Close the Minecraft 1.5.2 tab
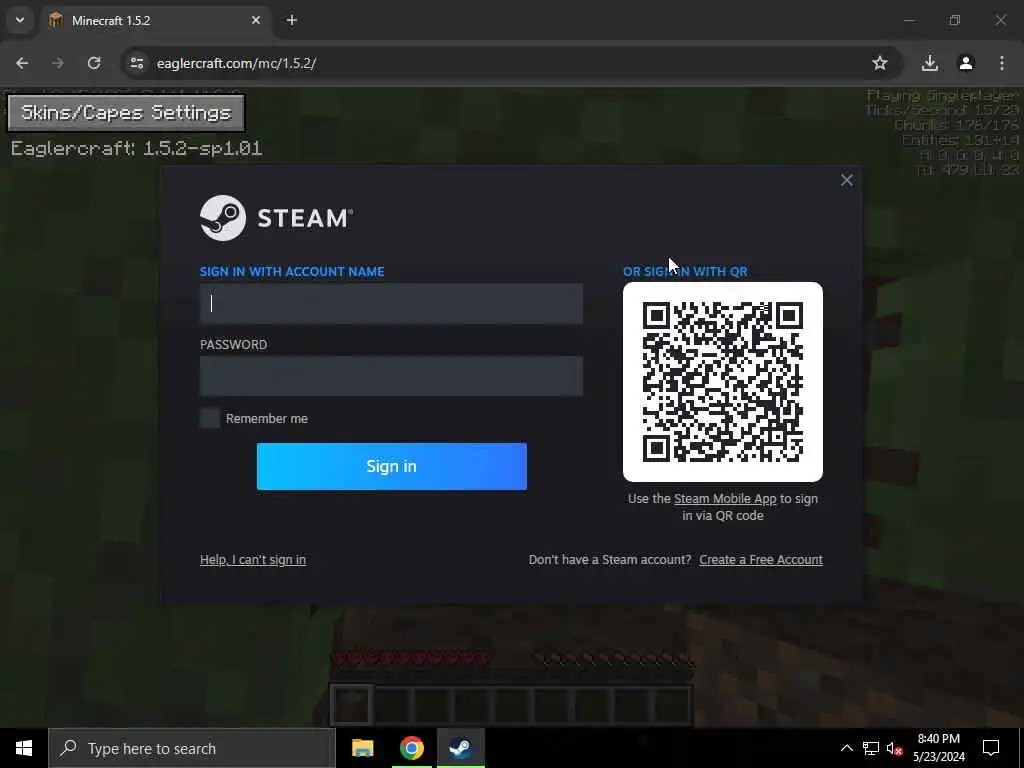Image resolution: width=1024 pixels, height=768 pixels. [256, 20]
